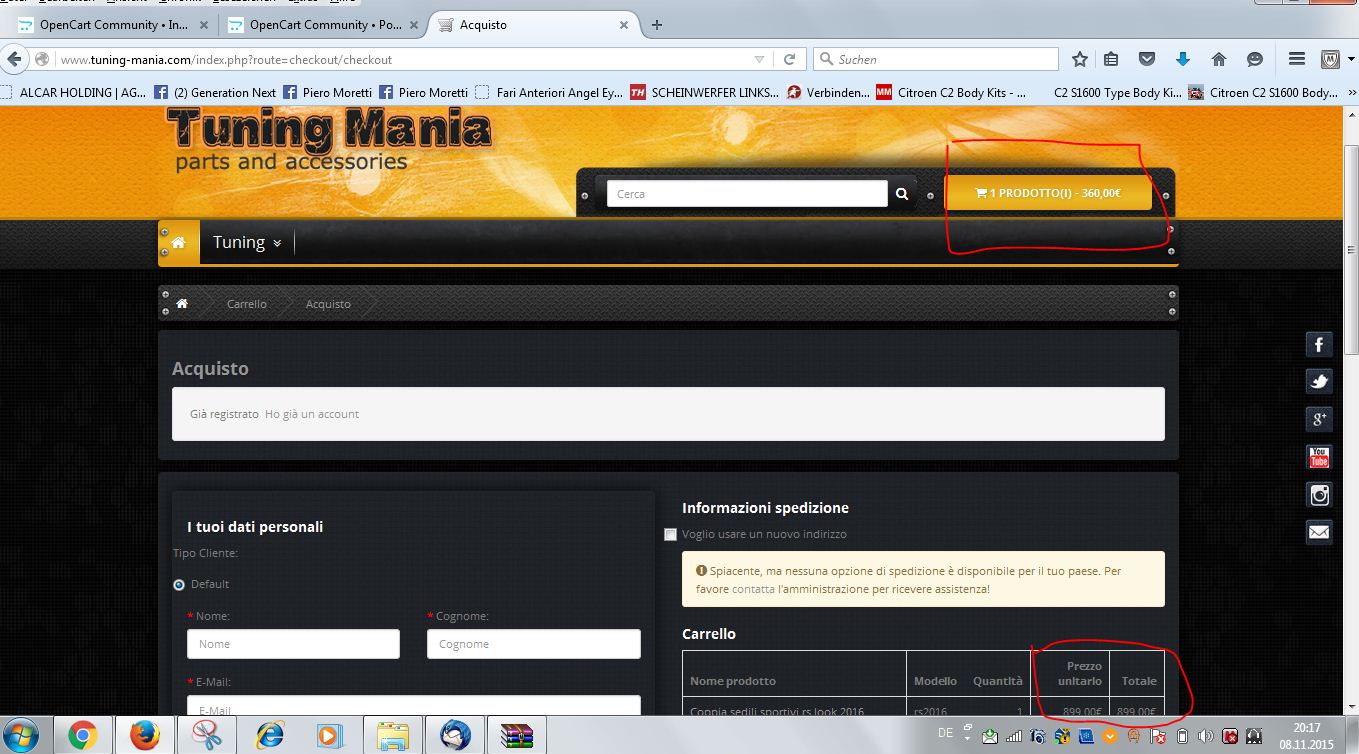Open the Windows Start menu
Screen dimensions: 1359x754
click(22, 736)
